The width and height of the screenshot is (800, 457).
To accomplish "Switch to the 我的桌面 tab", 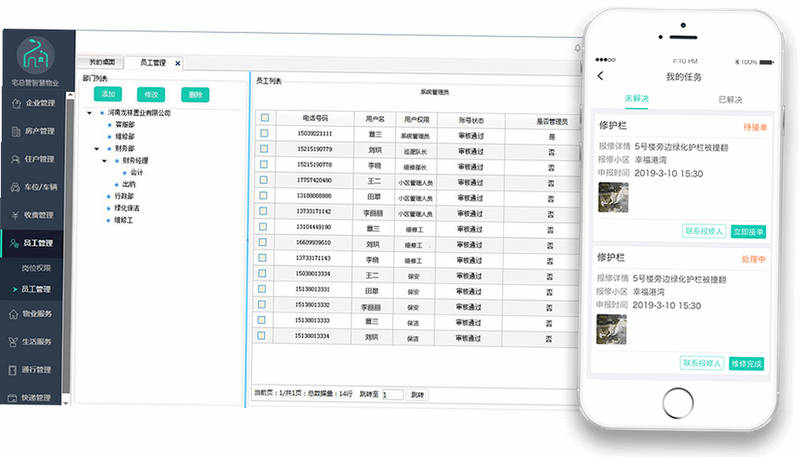I will point(102,62).
